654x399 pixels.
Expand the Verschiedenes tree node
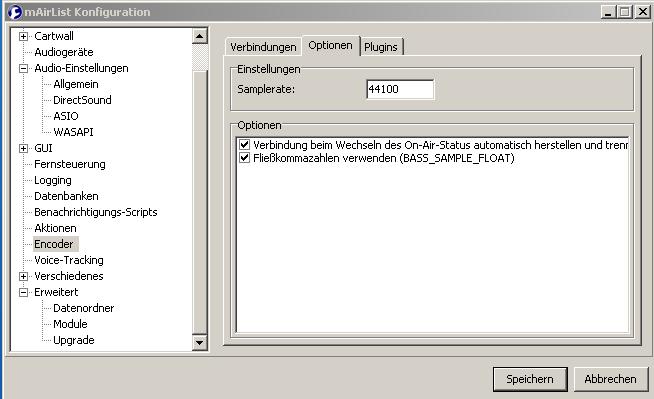[24, 276]
